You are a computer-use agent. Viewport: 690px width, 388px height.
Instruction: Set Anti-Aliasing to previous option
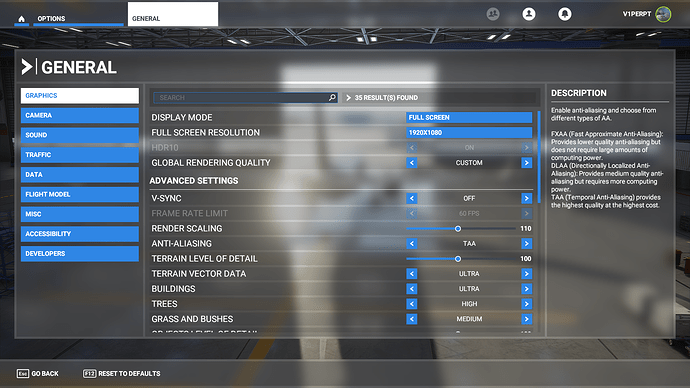[x=411, y=244]
